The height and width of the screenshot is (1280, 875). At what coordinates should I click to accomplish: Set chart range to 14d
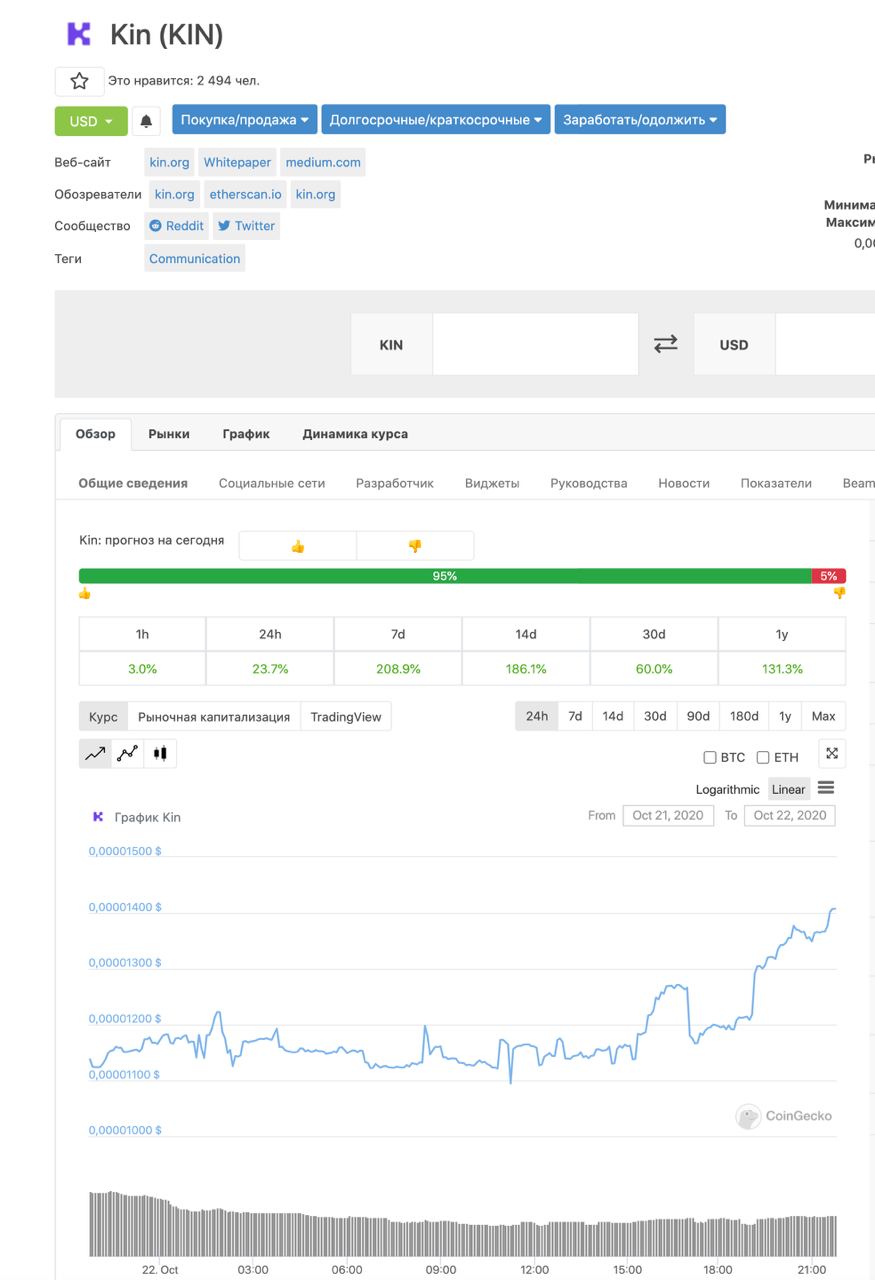coord(613,716)
